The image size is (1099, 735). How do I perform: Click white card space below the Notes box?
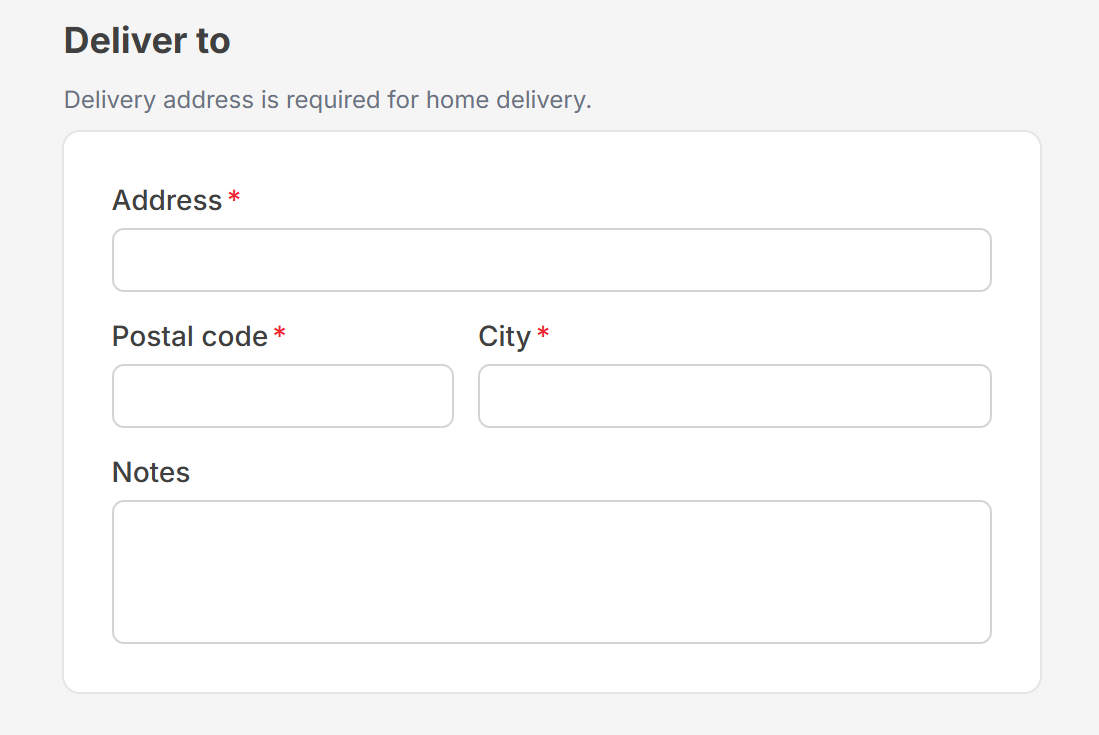point(551,667)
